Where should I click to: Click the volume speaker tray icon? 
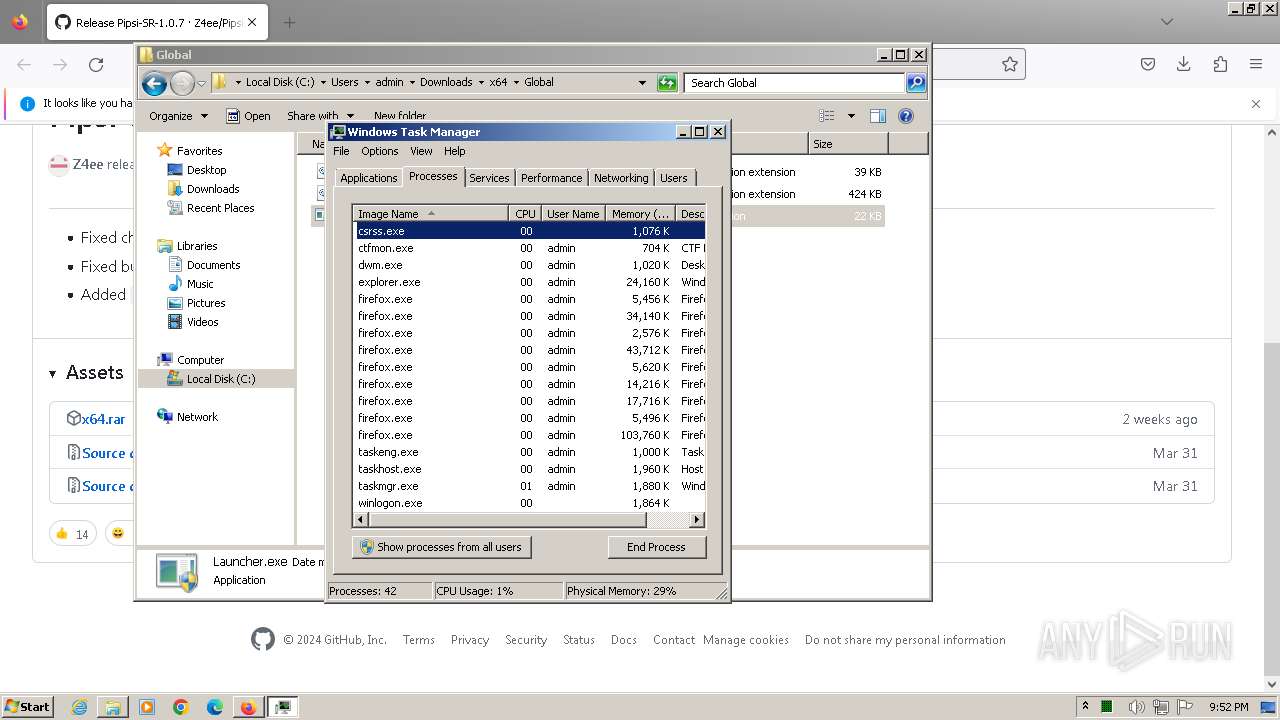tap(1136, 707)
